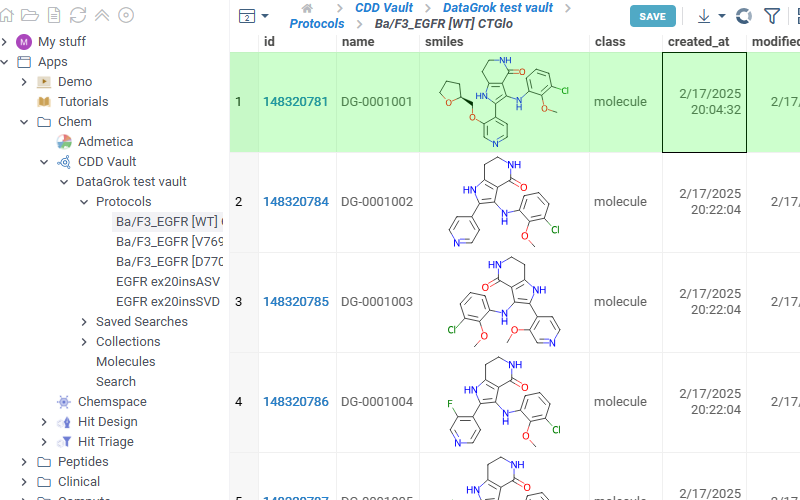
Task: Click the open folder icon
Action: [x=31, y=15]
